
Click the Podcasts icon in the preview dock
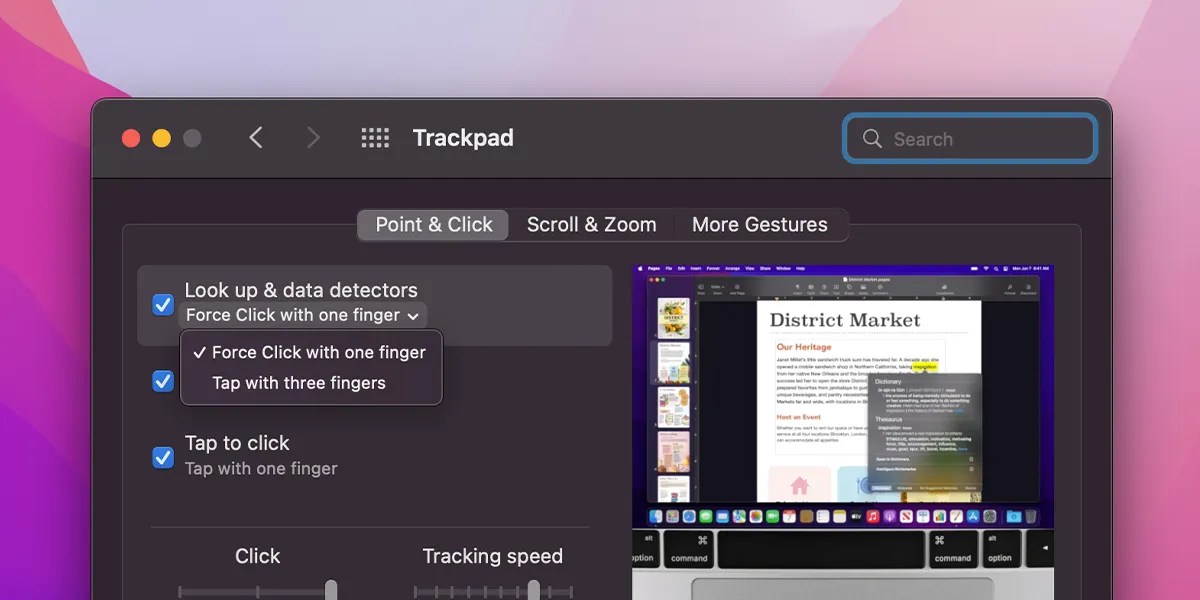[x=887, y=518]
